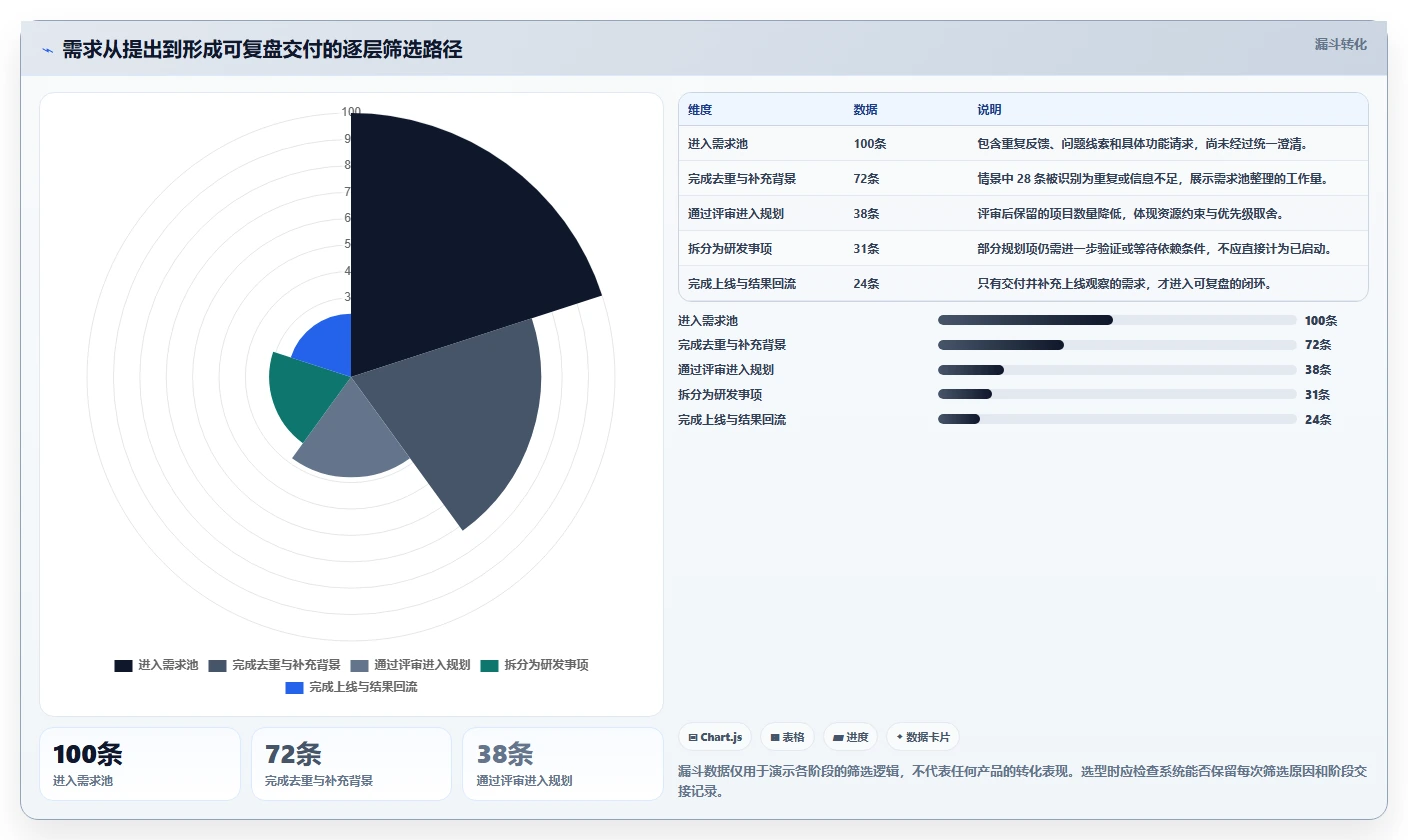Click the description starting 只有交付并补充
The width and height of the screenshot is (1408, 840).
click(1124, 284)
